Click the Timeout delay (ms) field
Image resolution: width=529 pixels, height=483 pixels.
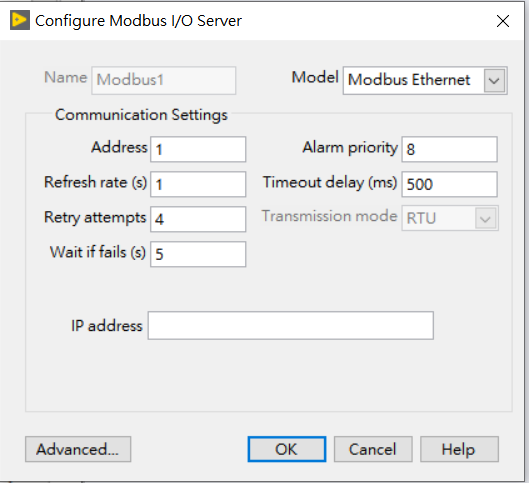(449, 184)
